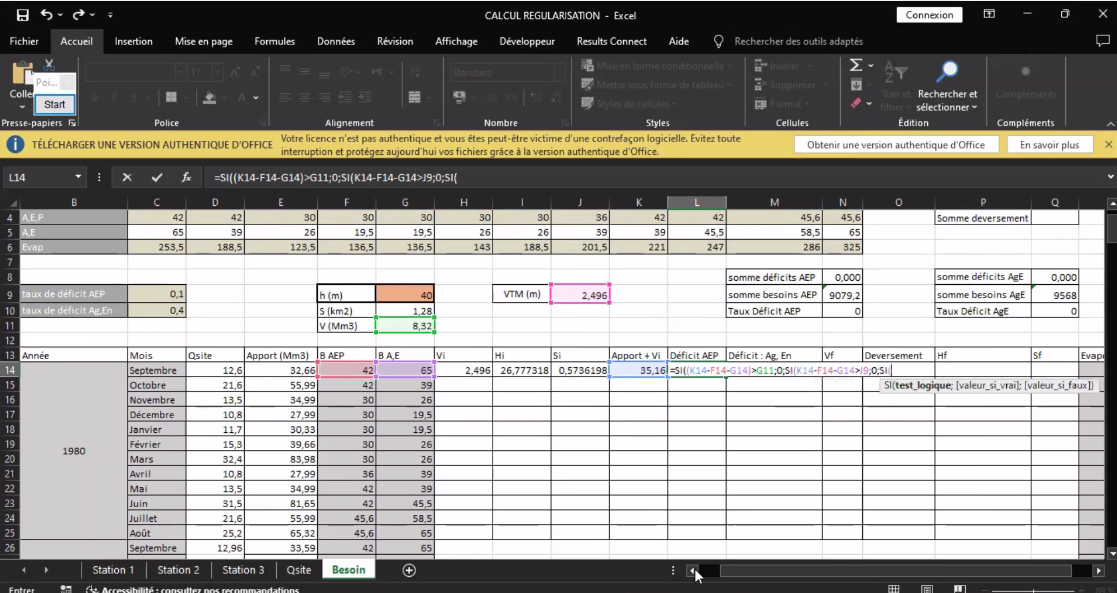Undo the last action
This screenshot has width=1117, height=593.
[x=46, y=15]
